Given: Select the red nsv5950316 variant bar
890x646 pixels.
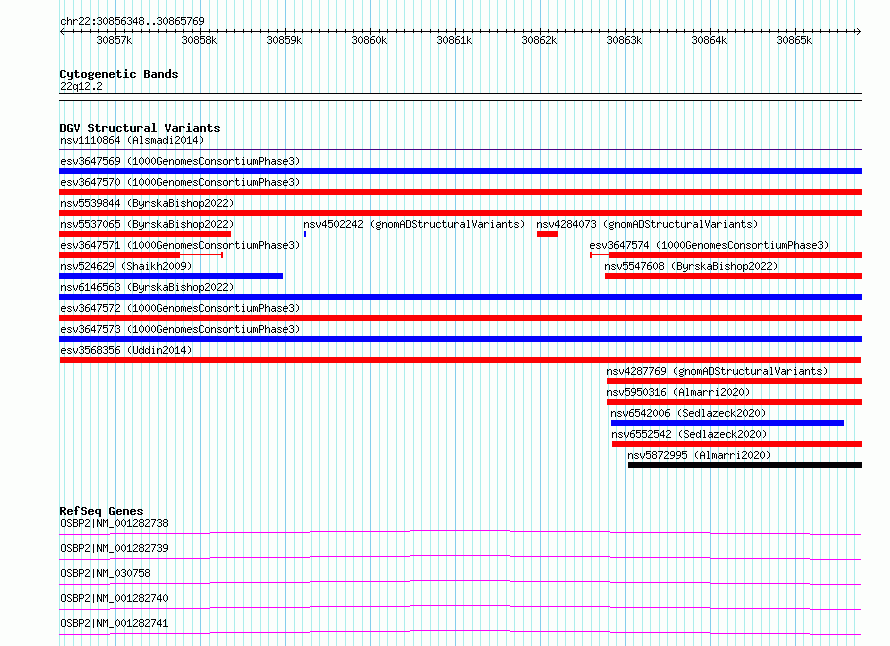Looking at the screenshot, I should pyautogui.click(x=734, y=402).
